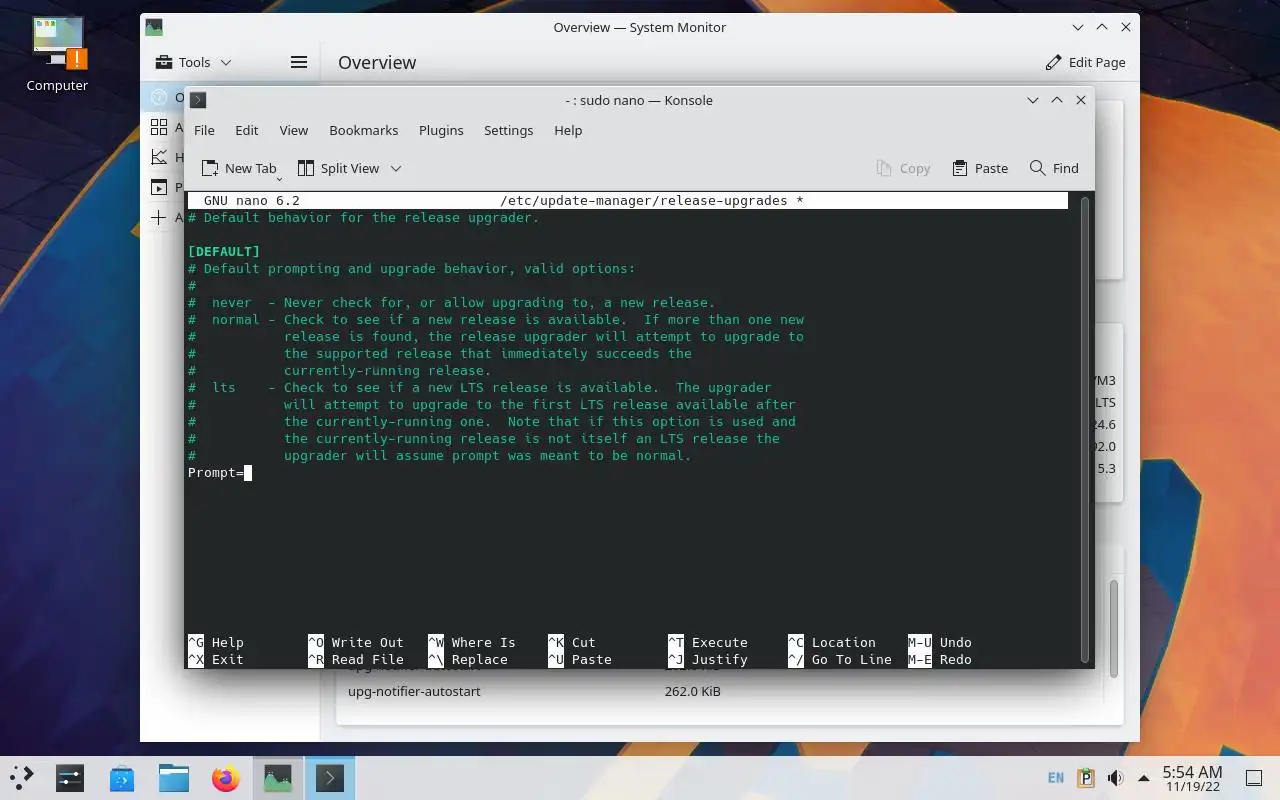This screenshot has width=1280, height=800.
Task: Click the ^U Paste shortcut in nano
Action: [580, 660]
